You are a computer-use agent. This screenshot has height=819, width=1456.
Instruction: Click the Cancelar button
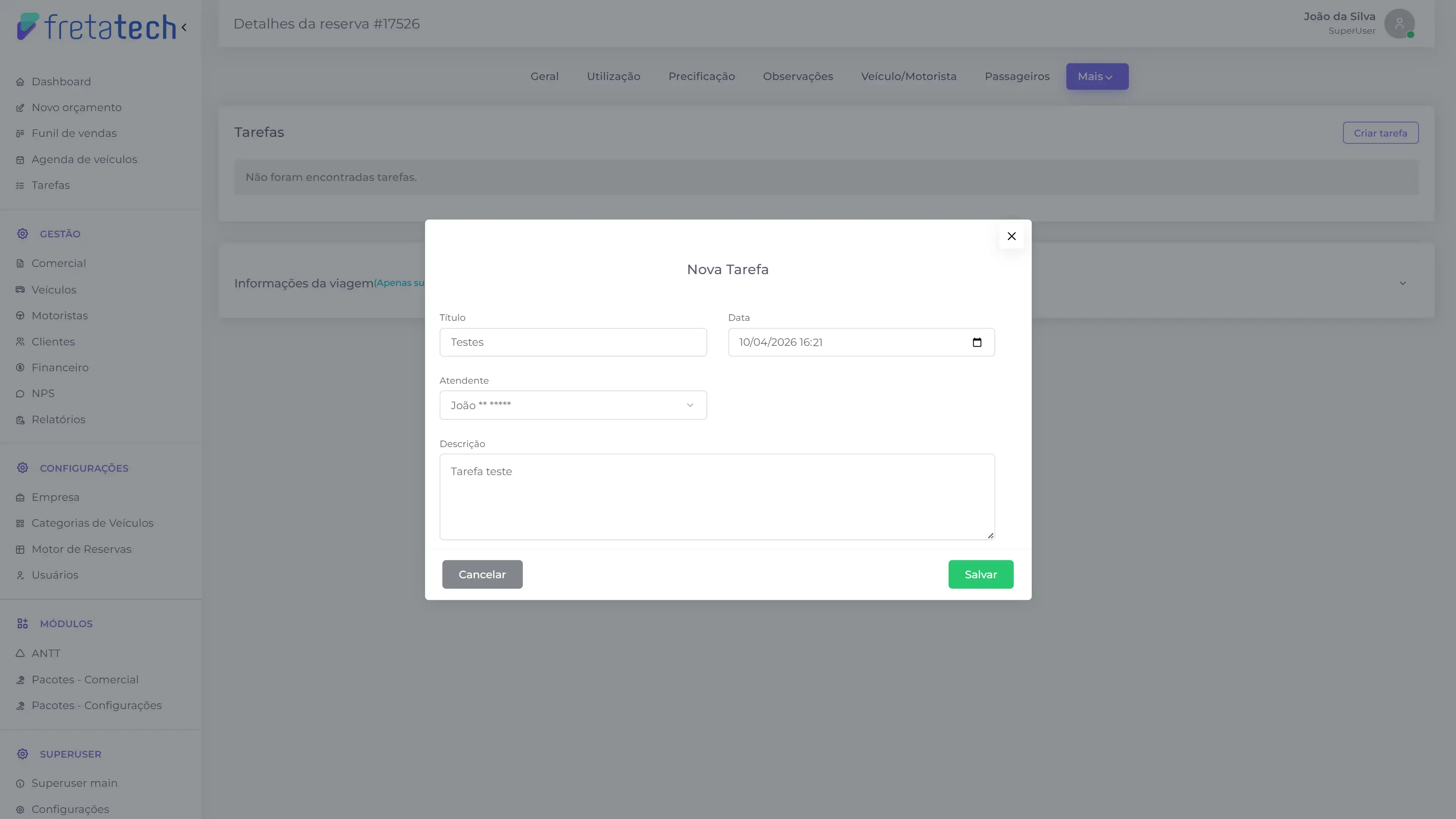pyautogui.click(x=482, y=574)
